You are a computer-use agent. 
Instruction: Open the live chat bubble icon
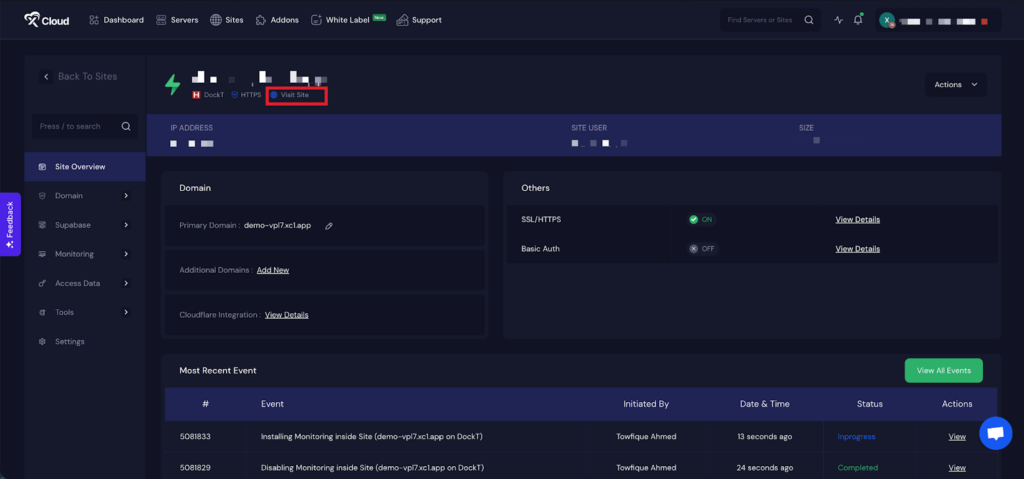[x=994, y=433]
